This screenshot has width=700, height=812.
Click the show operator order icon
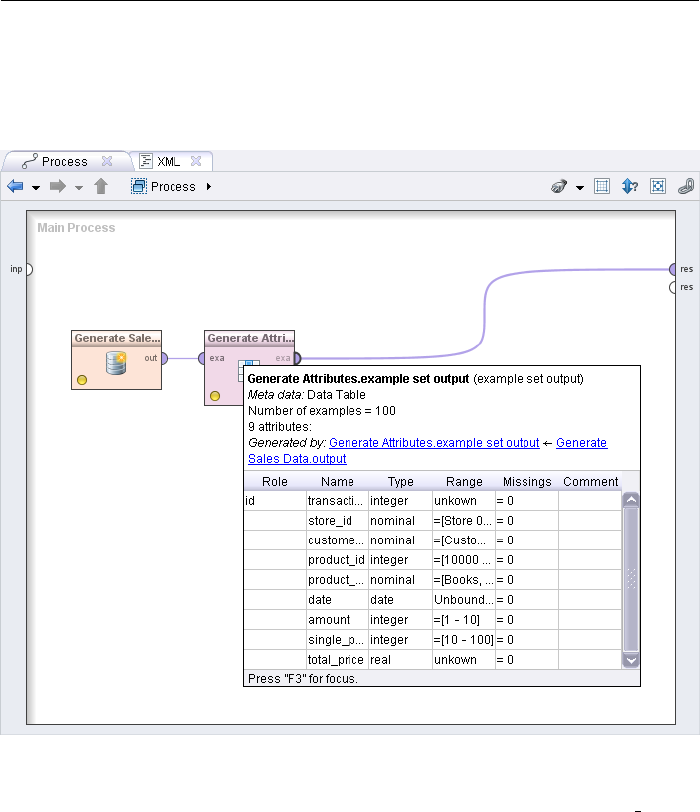click(x=630, y=186)
